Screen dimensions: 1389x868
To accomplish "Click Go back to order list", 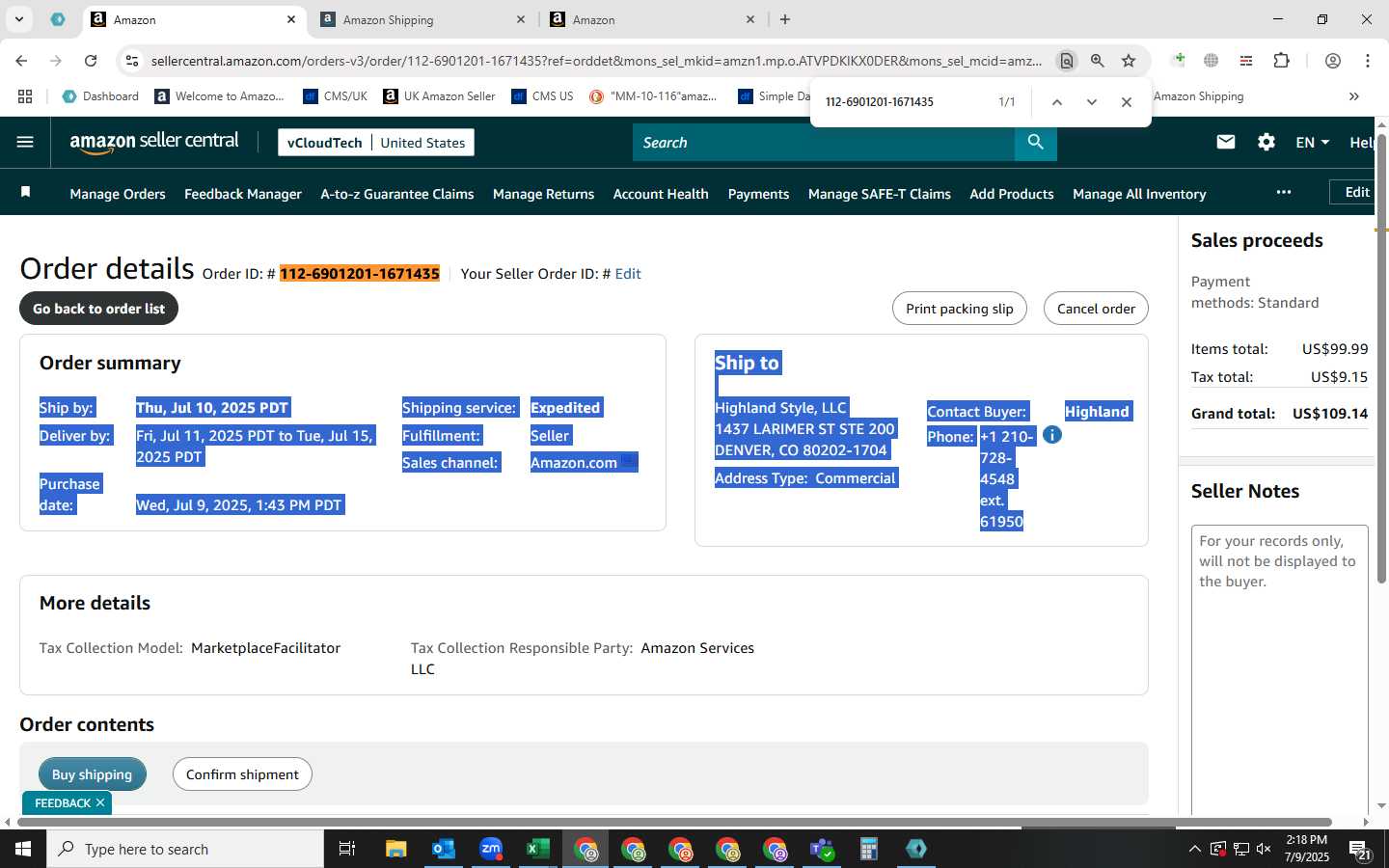I will click(x=98, y=309).
